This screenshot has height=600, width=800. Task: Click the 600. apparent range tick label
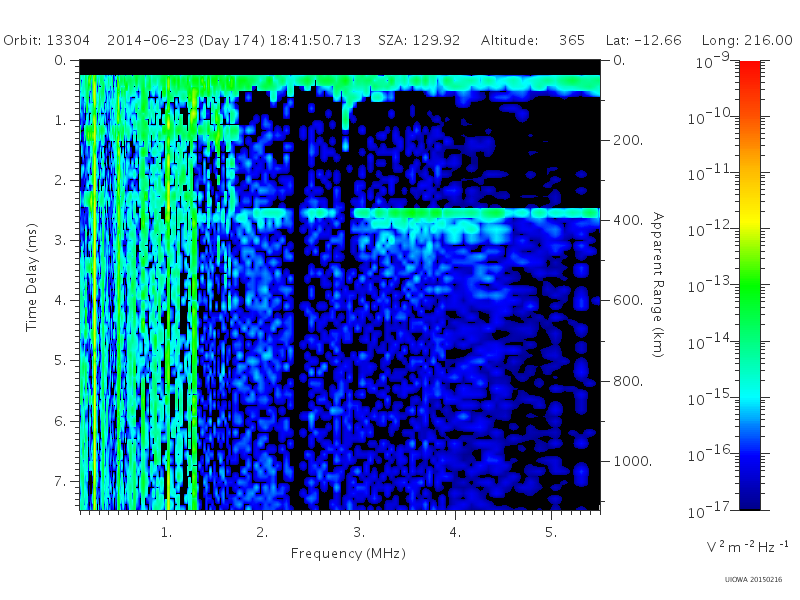628,301
